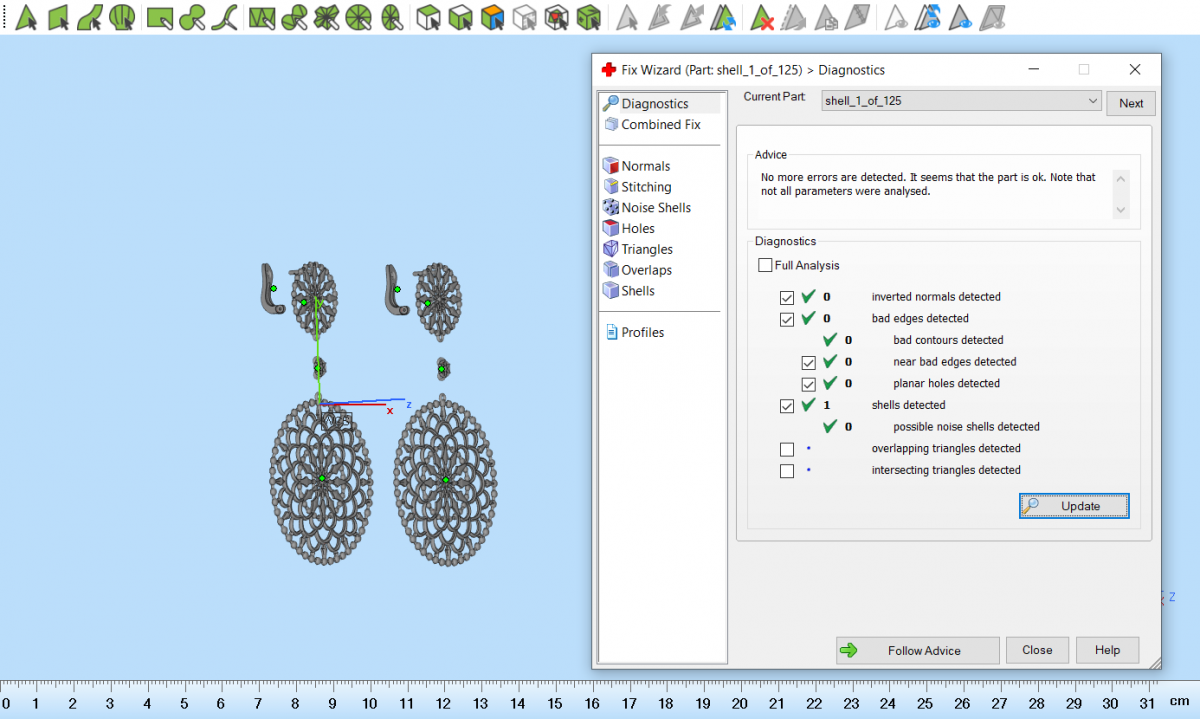Image resolution: width=1200 pixels, height=719 pixels.
Task: Tick the intersecting triangles detected checkbox
Action: click(x=787, y=471)
